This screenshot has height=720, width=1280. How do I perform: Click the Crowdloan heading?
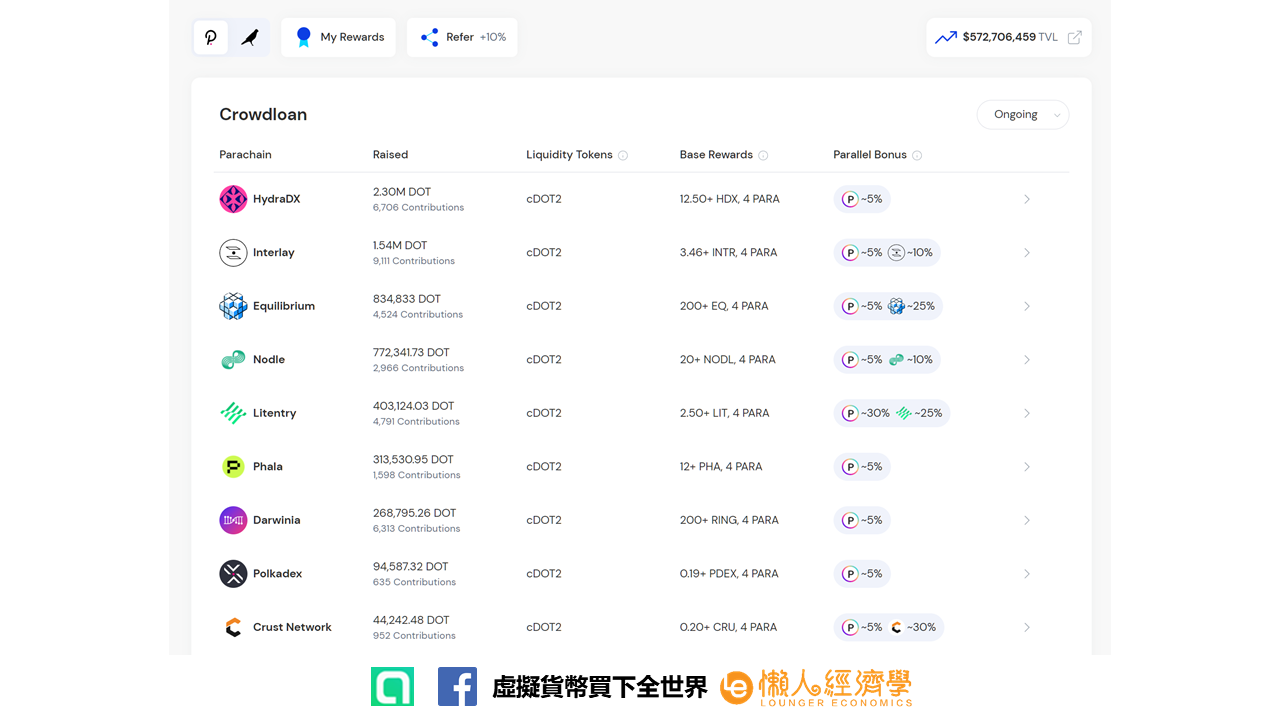coord(263,115)
